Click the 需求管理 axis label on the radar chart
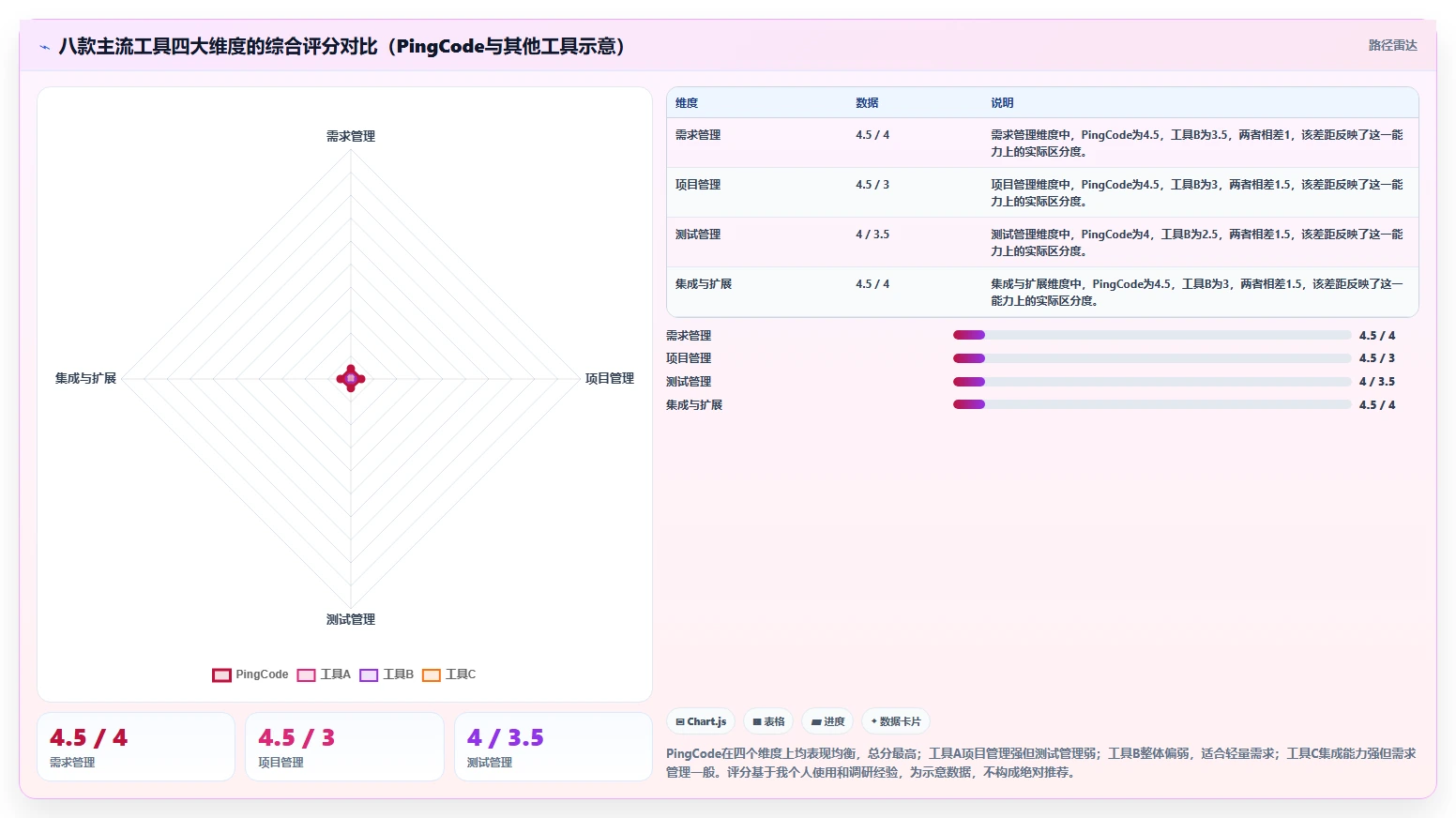This screenshot has width=1456, height=818. click(351, 136)
